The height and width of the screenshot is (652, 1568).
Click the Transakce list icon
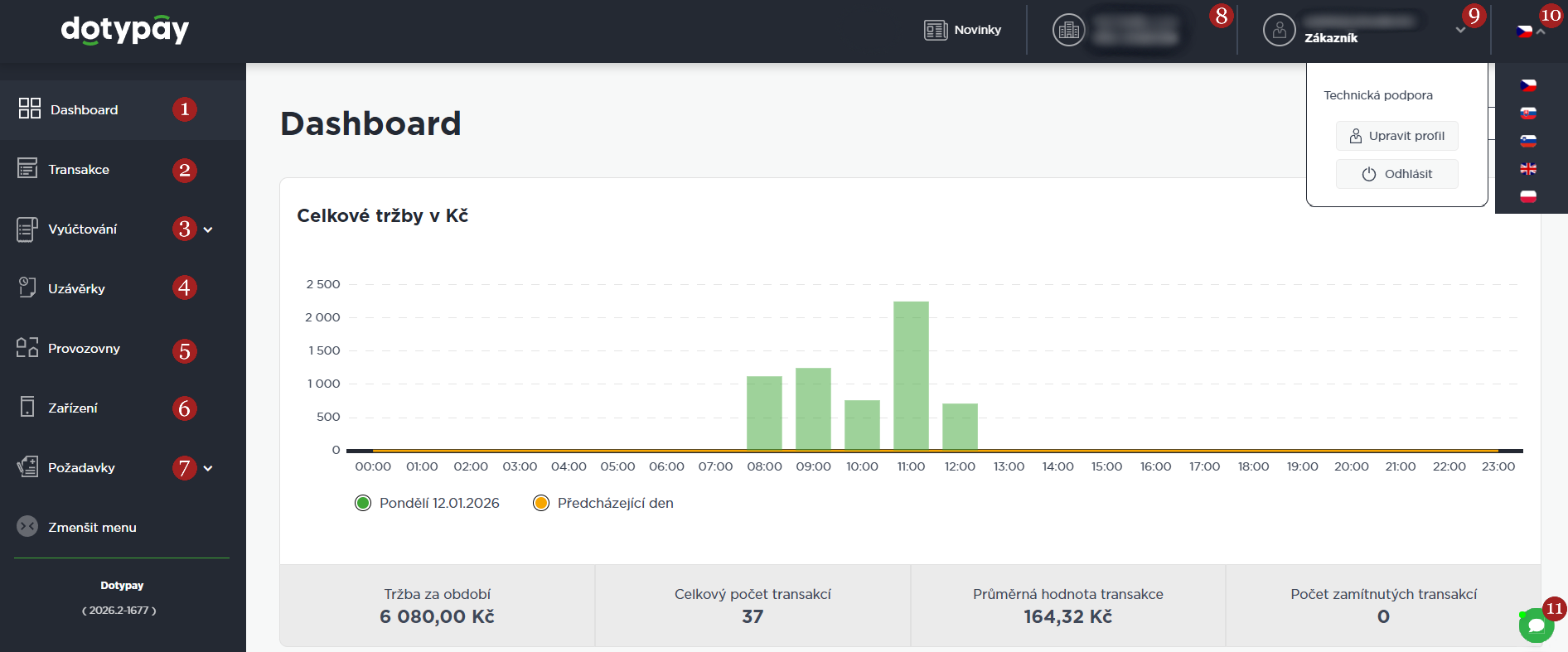(27, 169)
